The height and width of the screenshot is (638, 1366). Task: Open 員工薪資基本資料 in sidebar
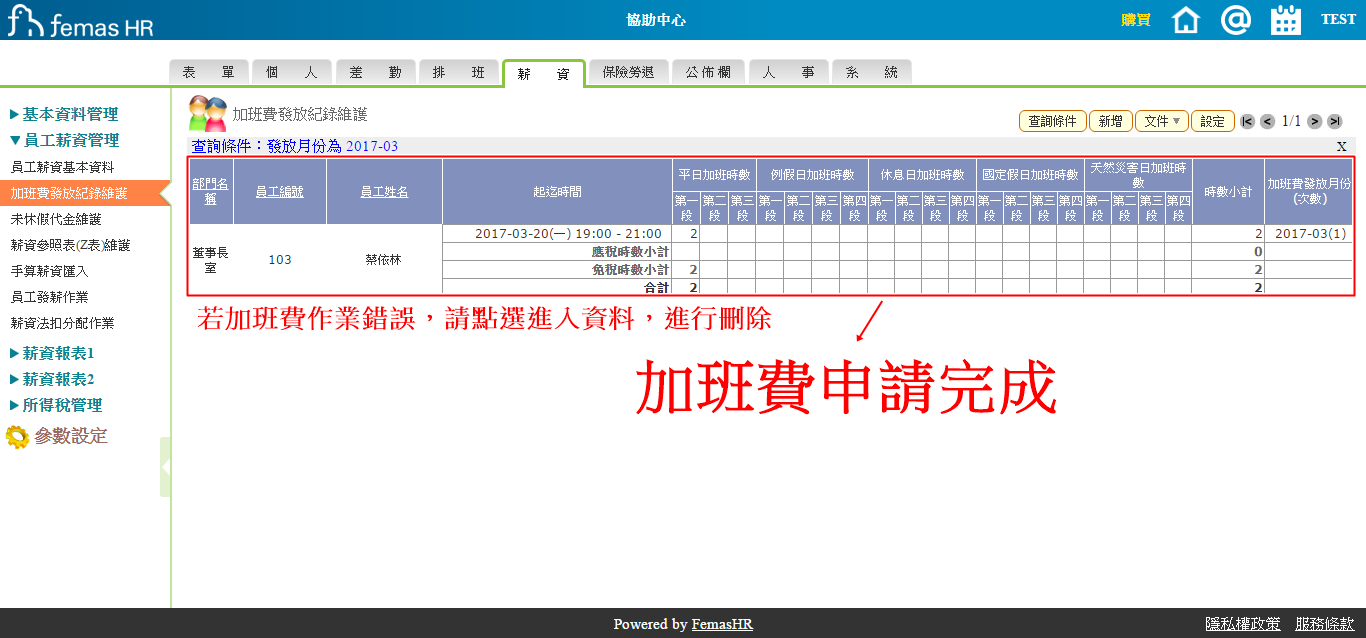(x=62, y=167)
